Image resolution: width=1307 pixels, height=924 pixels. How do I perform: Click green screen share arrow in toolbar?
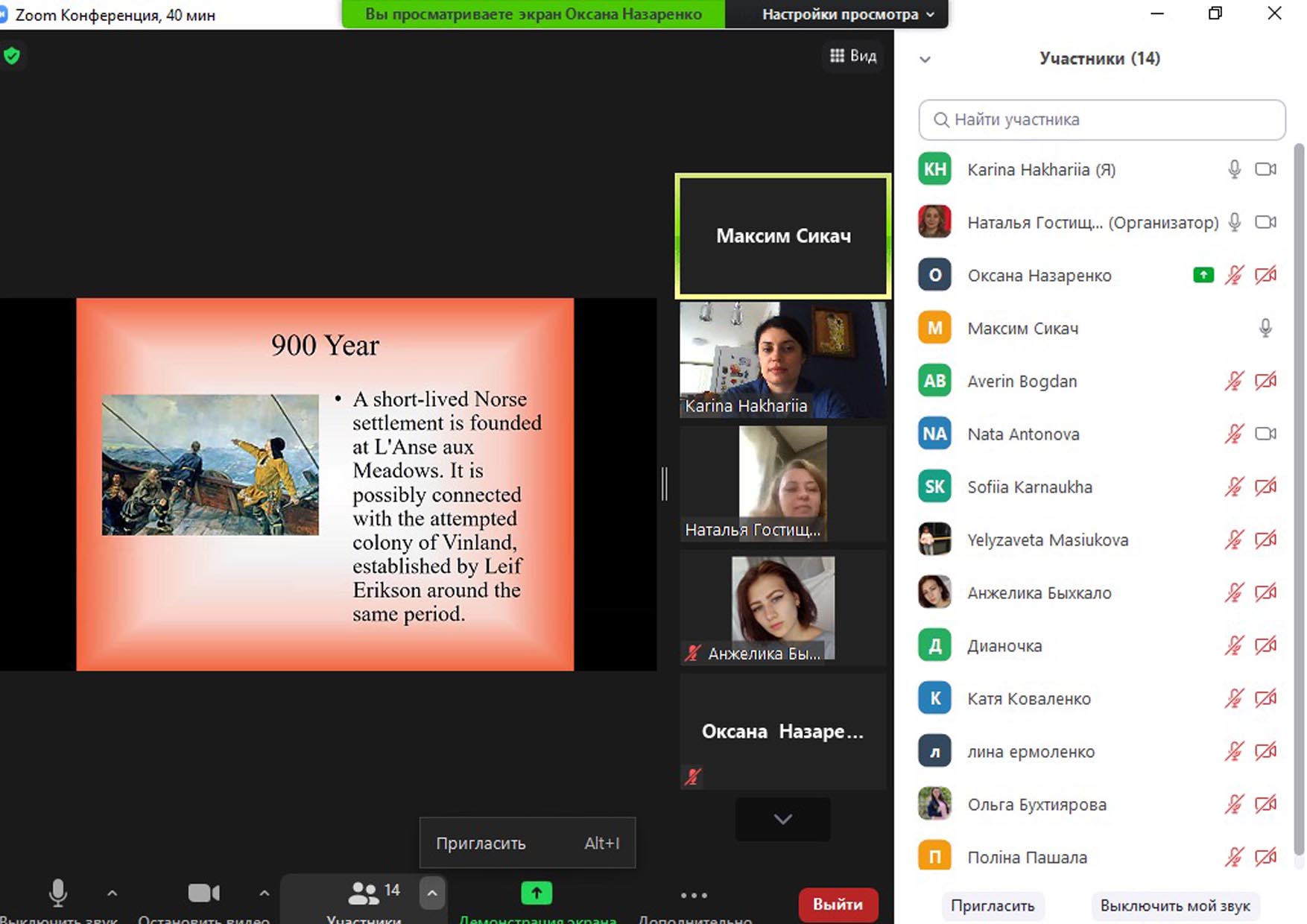tap(537, 893)
